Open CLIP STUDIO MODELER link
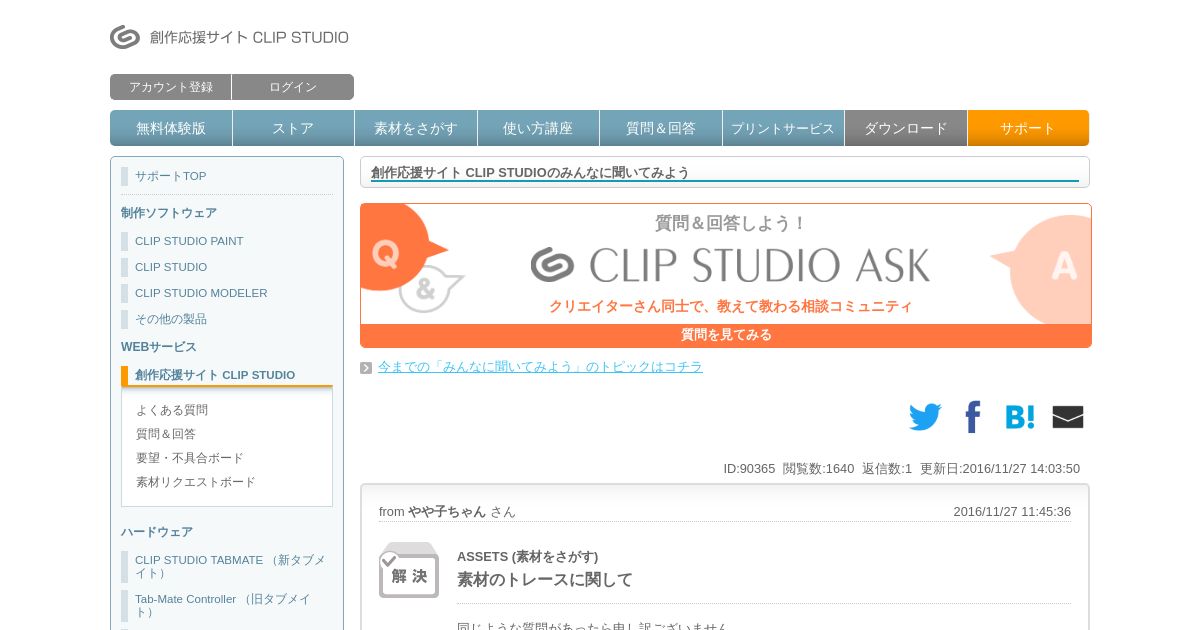Image resolution: width=1200 pixels, height=630 pixels. pyautogui.click(x=201, y=293)
